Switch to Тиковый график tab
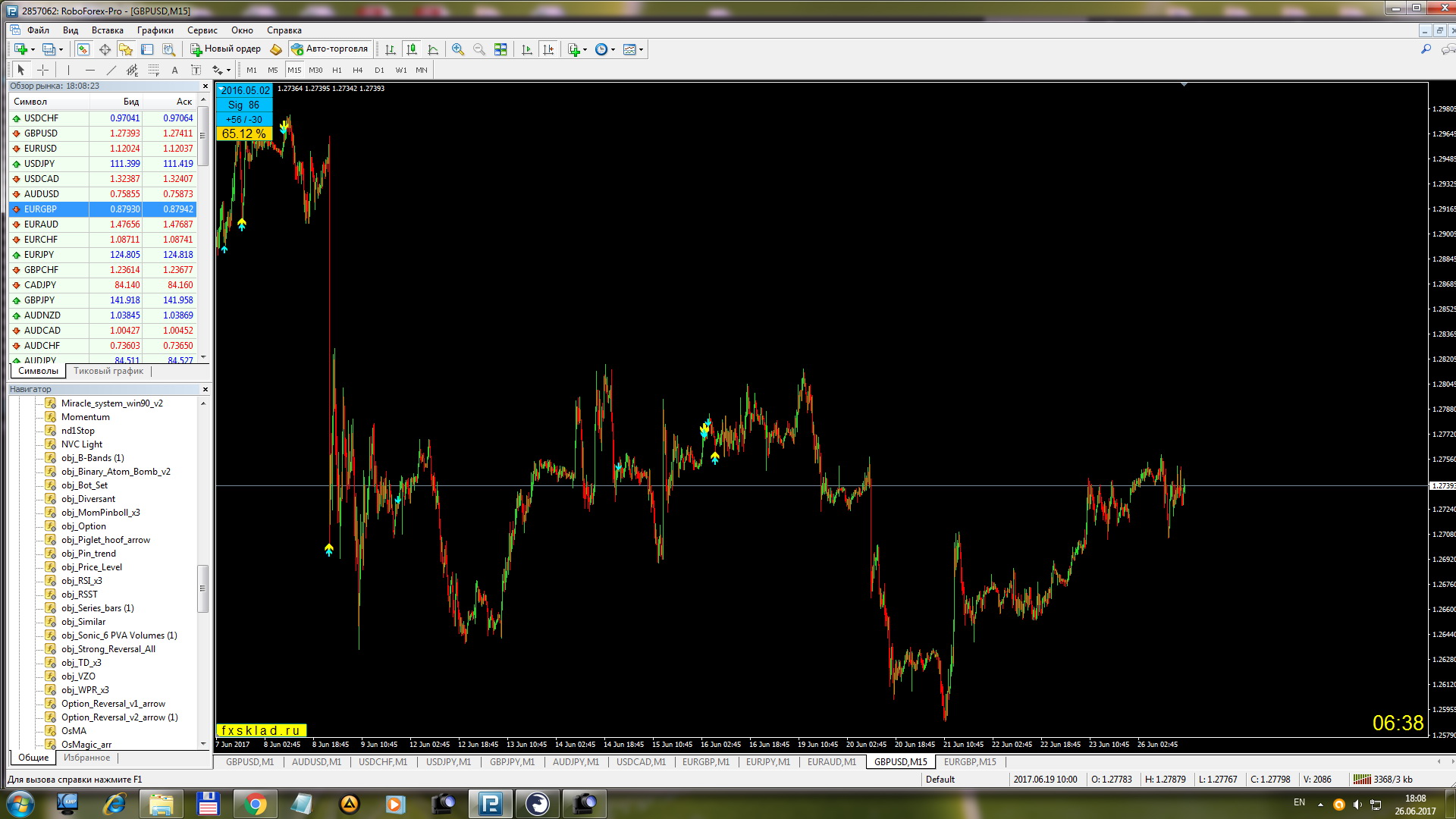 108,371
